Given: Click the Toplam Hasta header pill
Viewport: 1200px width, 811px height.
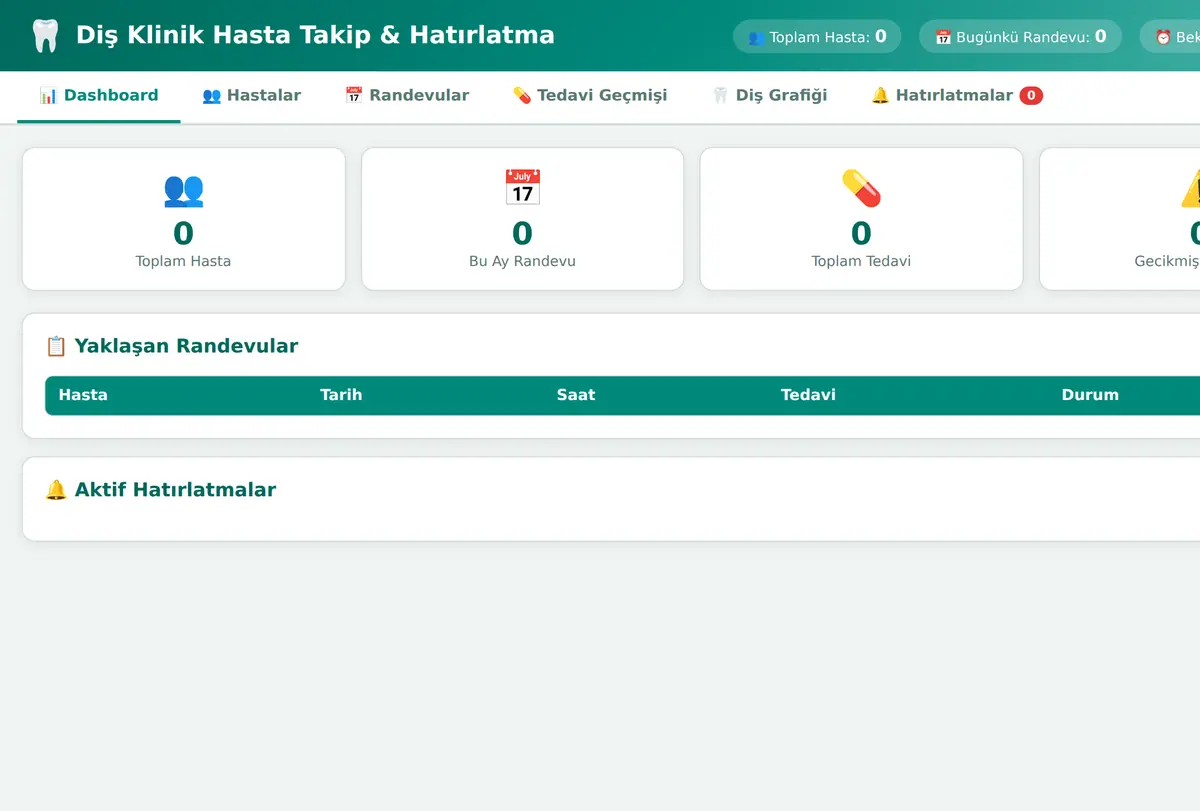Looking at the screenshot, I should (817, 37).
